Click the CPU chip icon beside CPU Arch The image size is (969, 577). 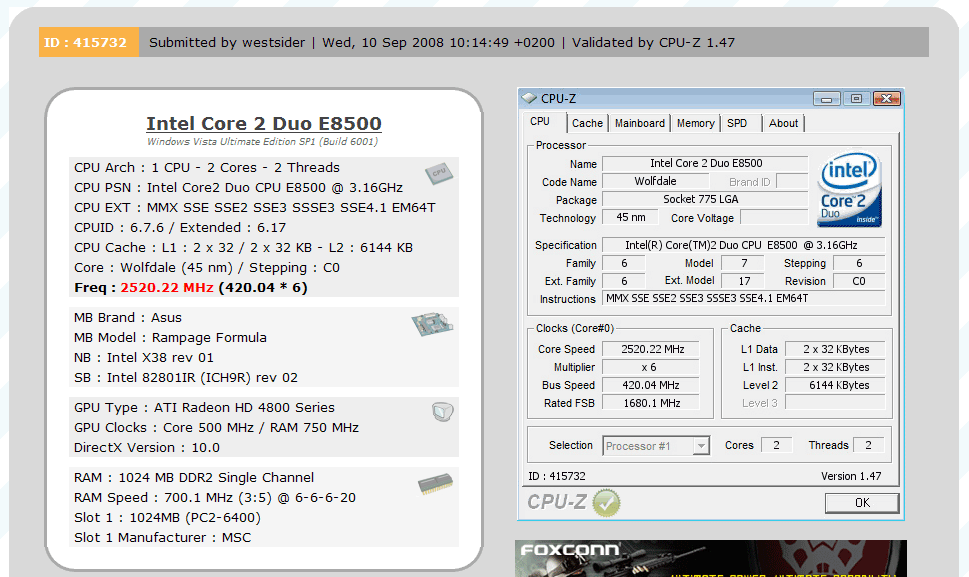(x=439, y=174)
